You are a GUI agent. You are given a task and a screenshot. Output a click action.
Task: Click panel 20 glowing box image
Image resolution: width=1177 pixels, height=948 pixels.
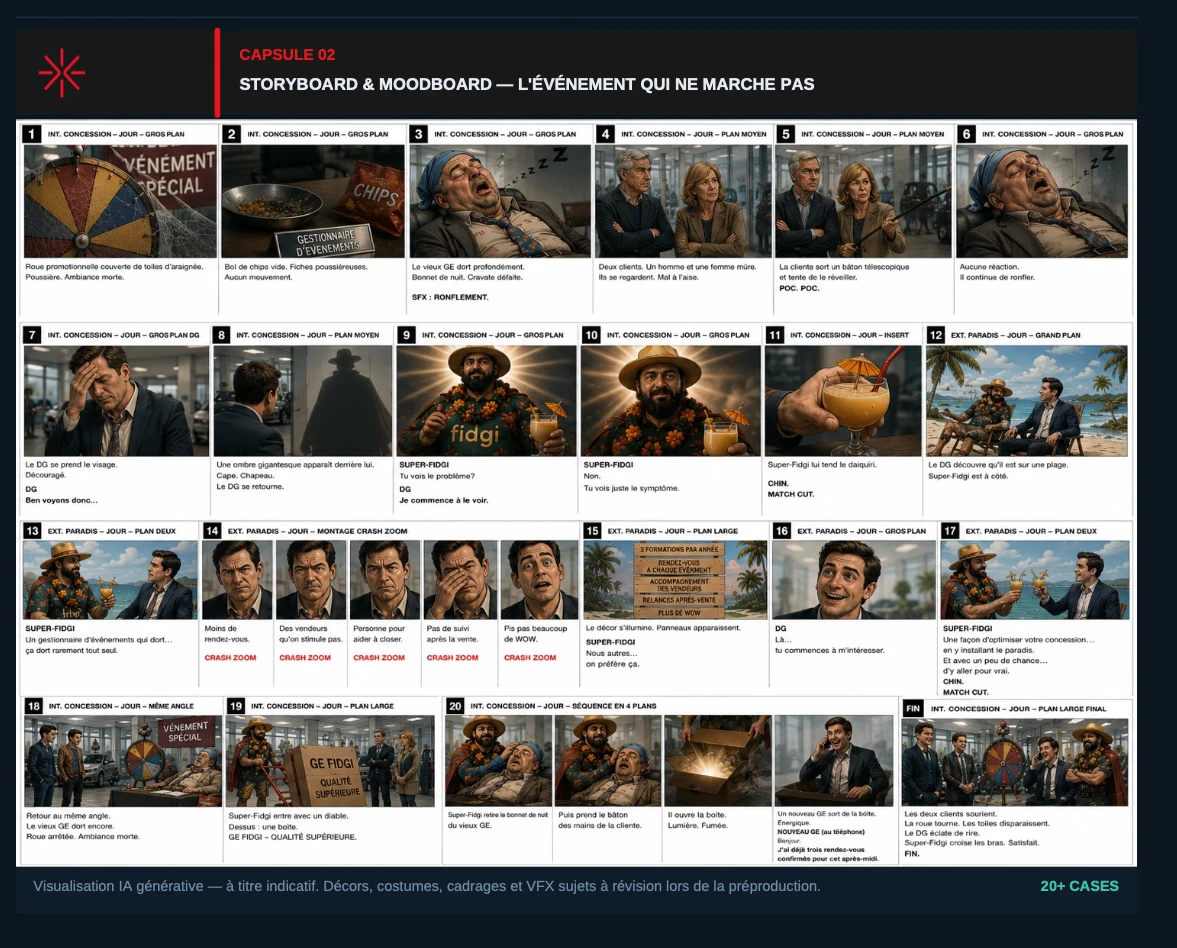pos(717,760)
